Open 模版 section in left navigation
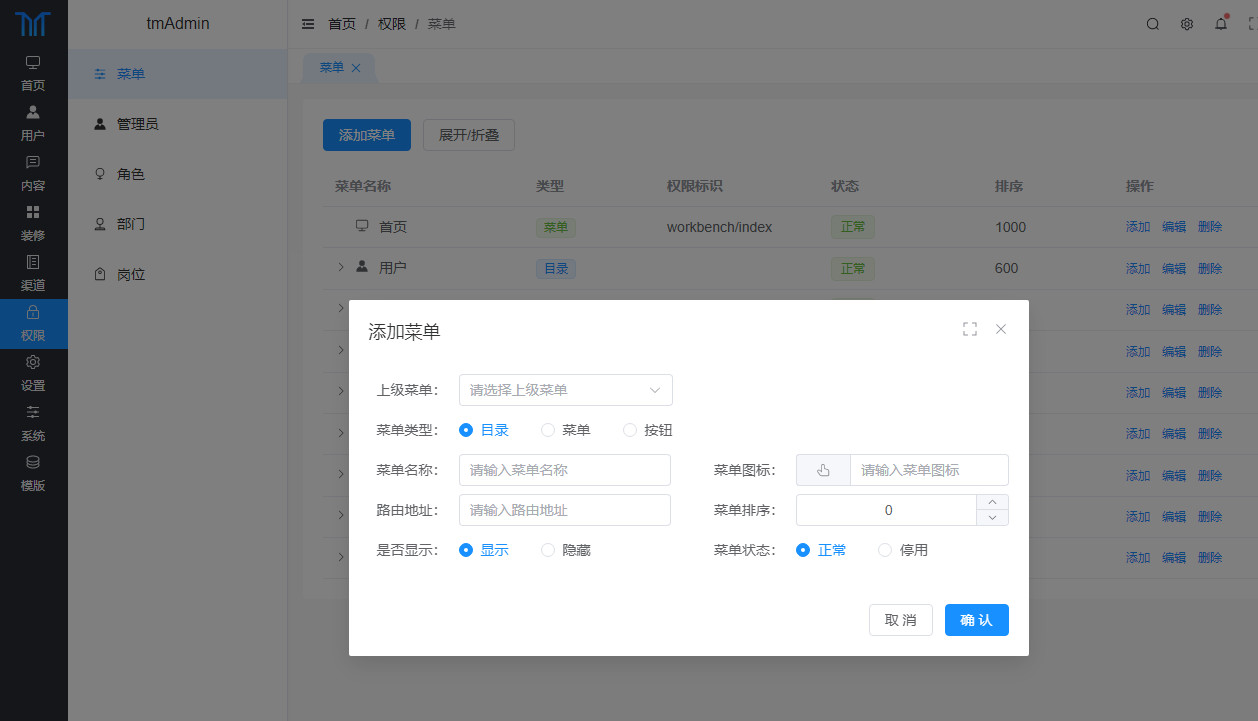 click(x=33, y=474)
